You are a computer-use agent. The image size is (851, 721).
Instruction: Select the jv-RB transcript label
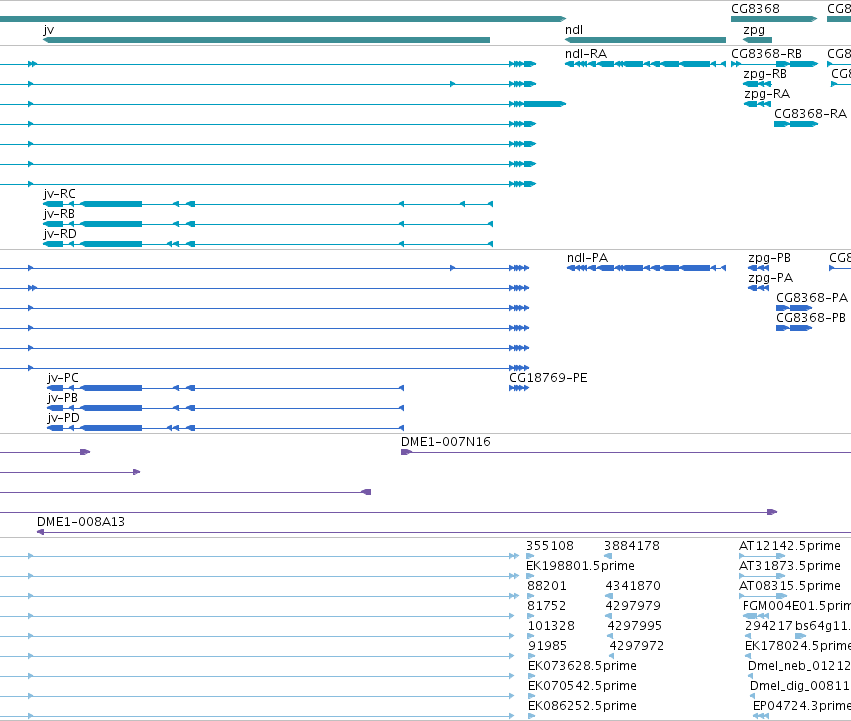click(59, 214)
